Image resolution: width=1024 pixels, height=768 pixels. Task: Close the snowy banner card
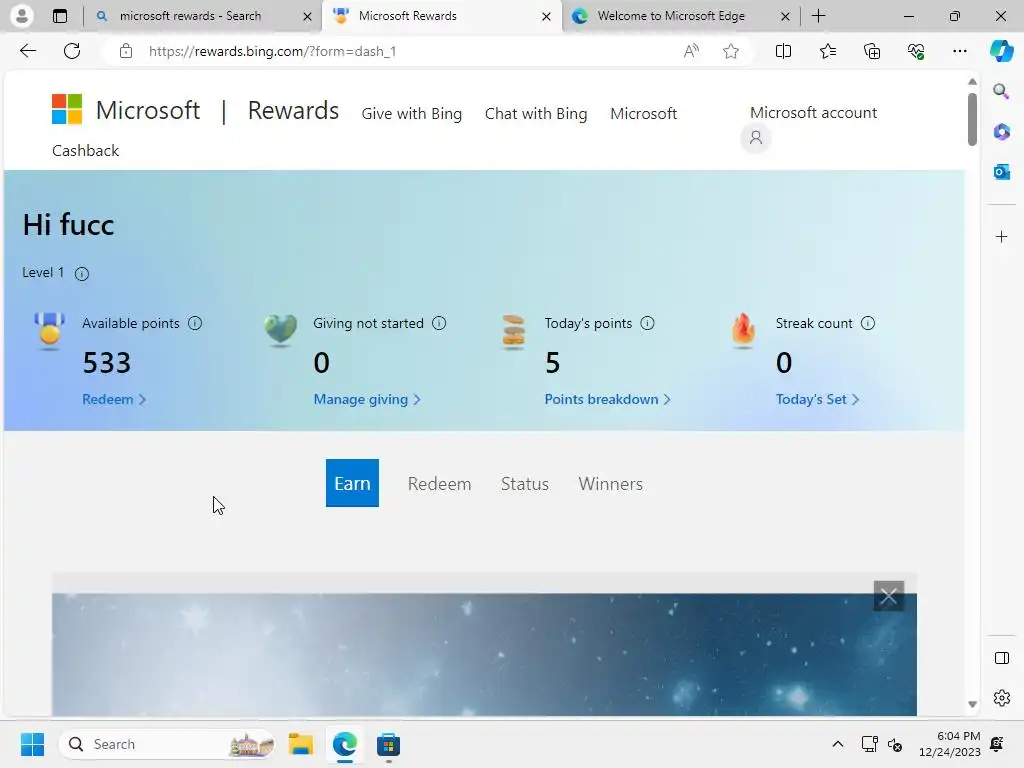[888, 596]
